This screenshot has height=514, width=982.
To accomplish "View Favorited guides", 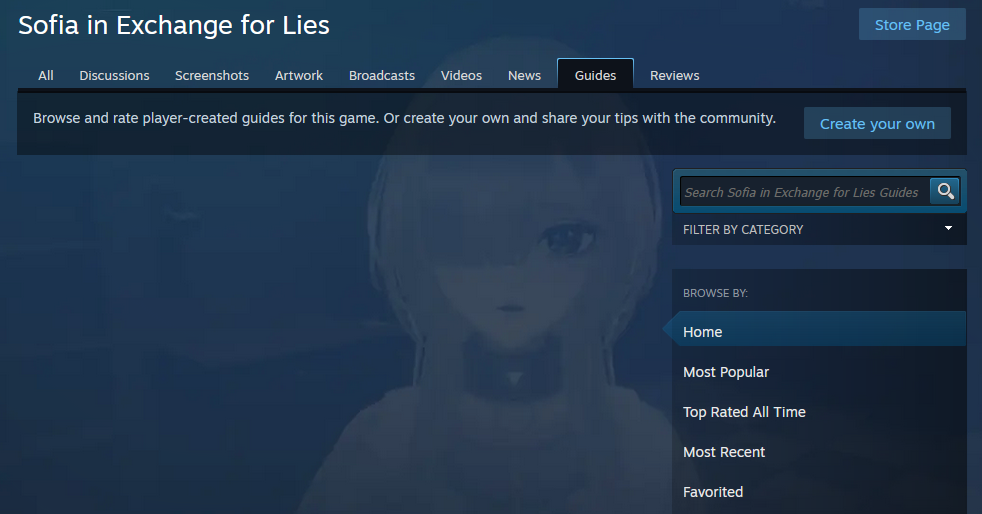I will [713, 492].
